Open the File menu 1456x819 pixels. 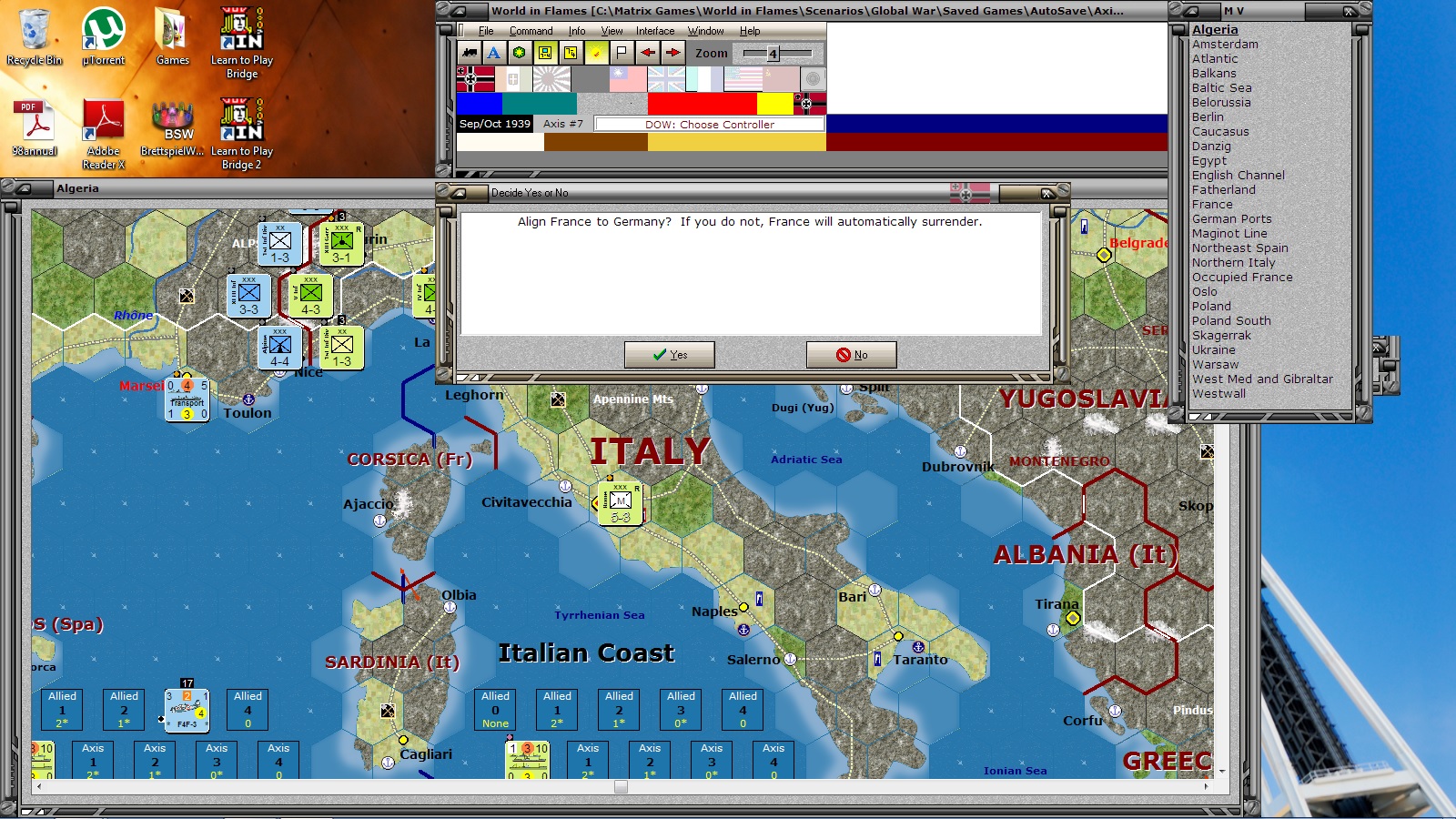click(486, 31)
